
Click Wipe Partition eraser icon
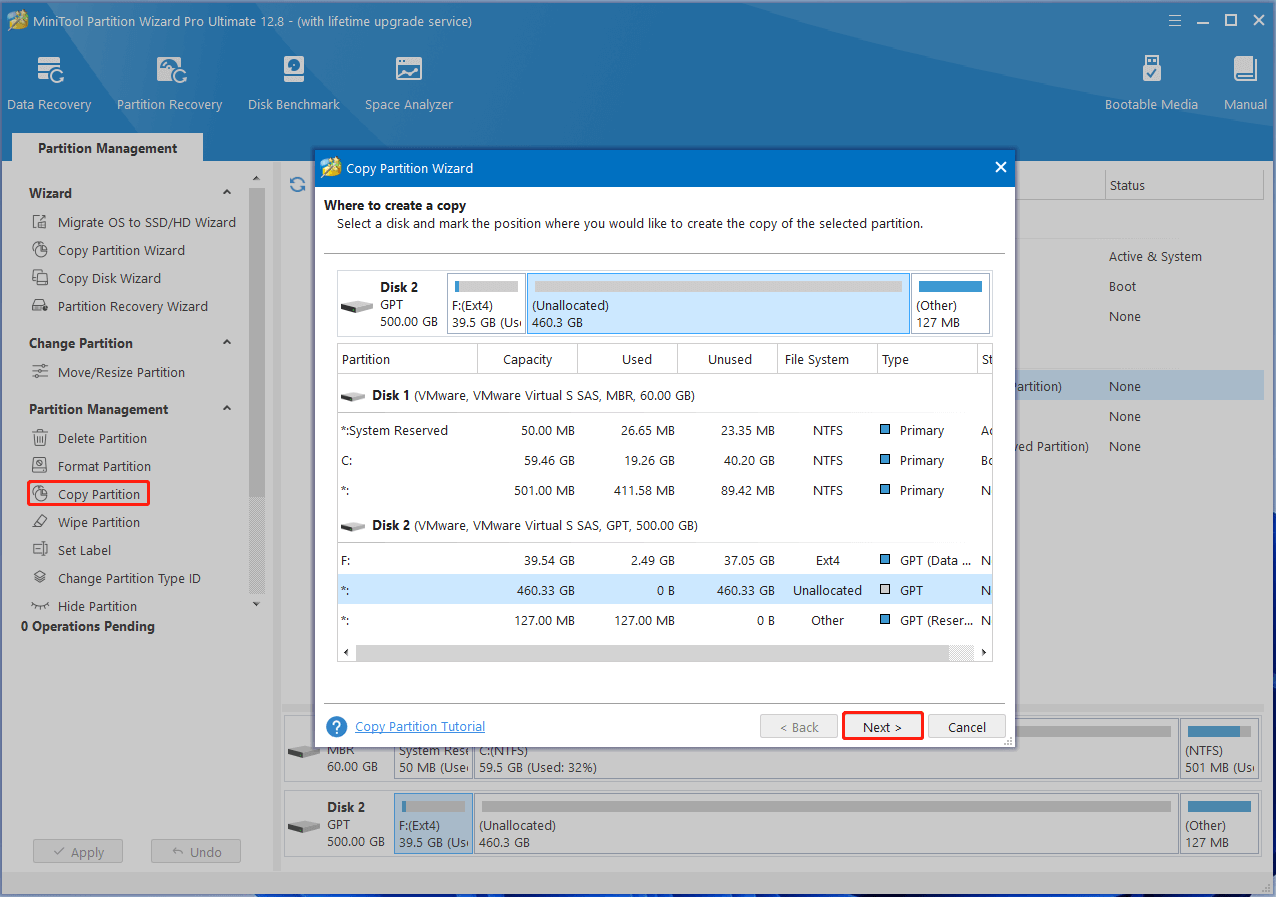[x=40, y=522]
